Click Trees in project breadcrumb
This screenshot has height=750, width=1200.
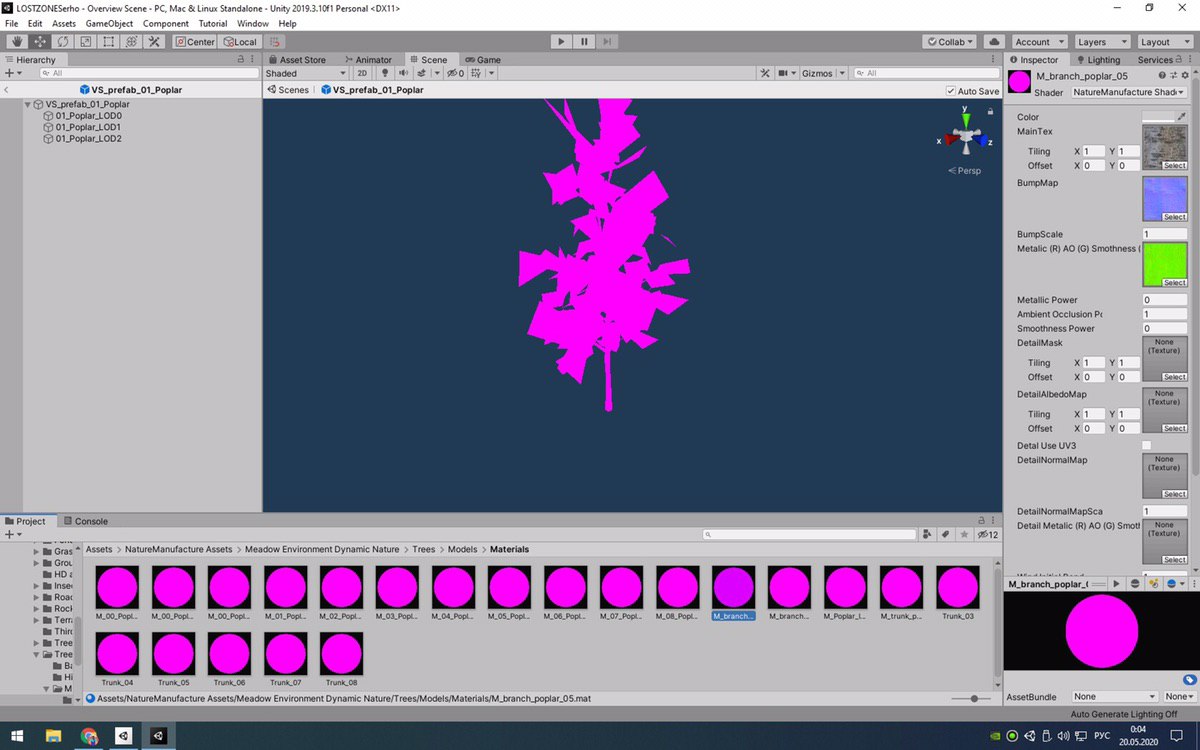click(x=424, y=549)
